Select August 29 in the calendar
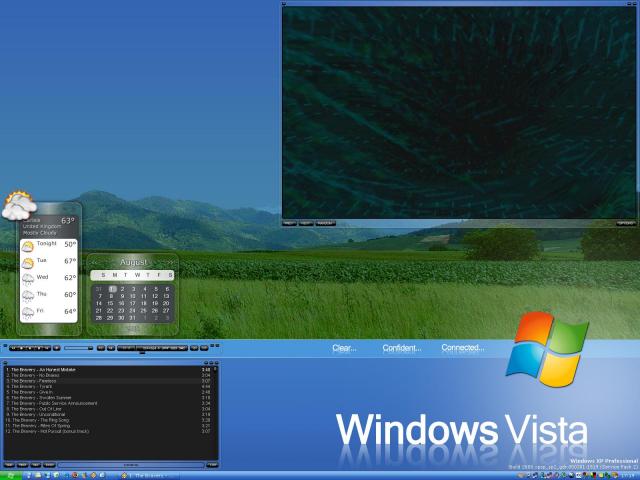This screenshot has width=640, height=480. (110, 318)
